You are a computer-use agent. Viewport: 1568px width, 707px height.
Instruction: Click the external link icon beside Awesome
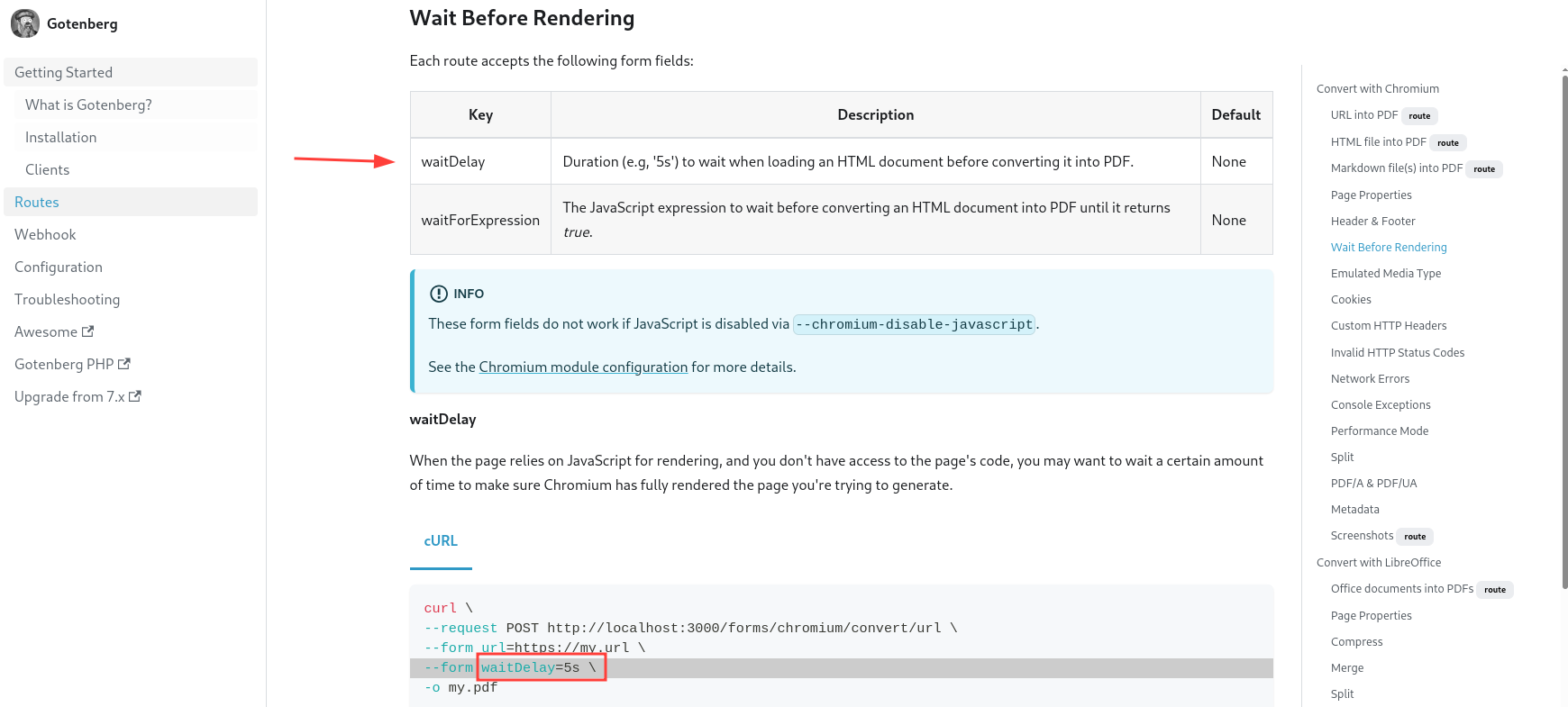[x=87, y=331]
